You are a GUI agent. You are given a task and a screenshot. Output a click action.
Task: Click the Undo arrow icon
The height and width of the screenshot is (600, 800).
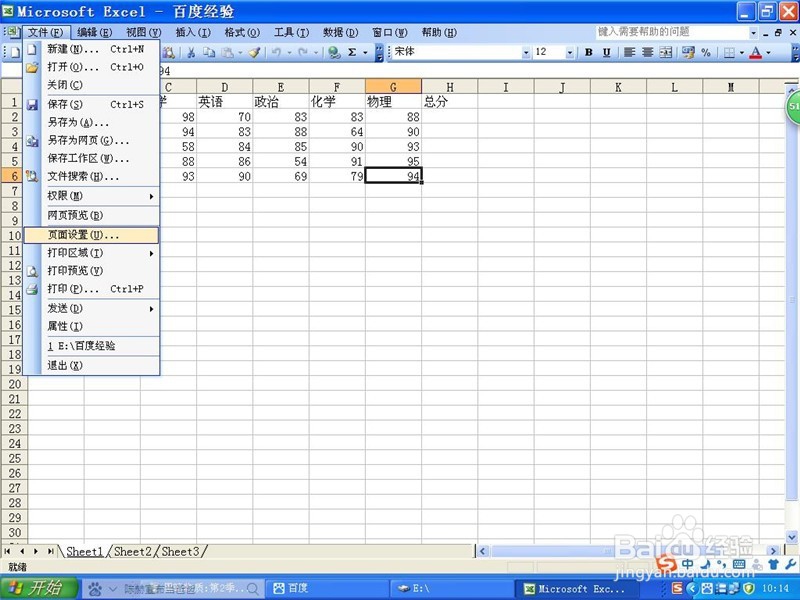277,52
